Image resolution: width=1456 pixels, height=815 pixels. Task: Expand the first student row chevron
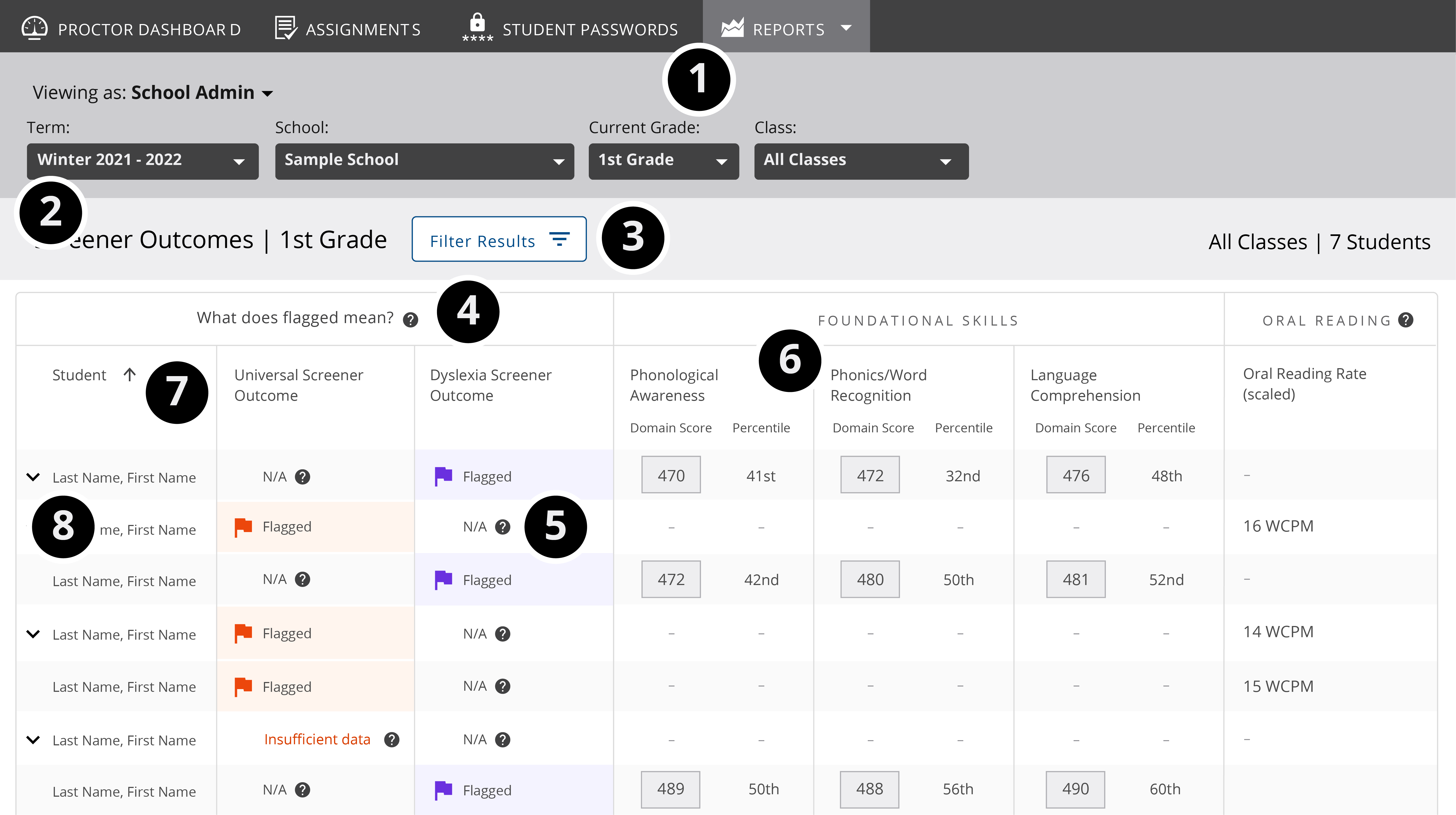[33, 477]
